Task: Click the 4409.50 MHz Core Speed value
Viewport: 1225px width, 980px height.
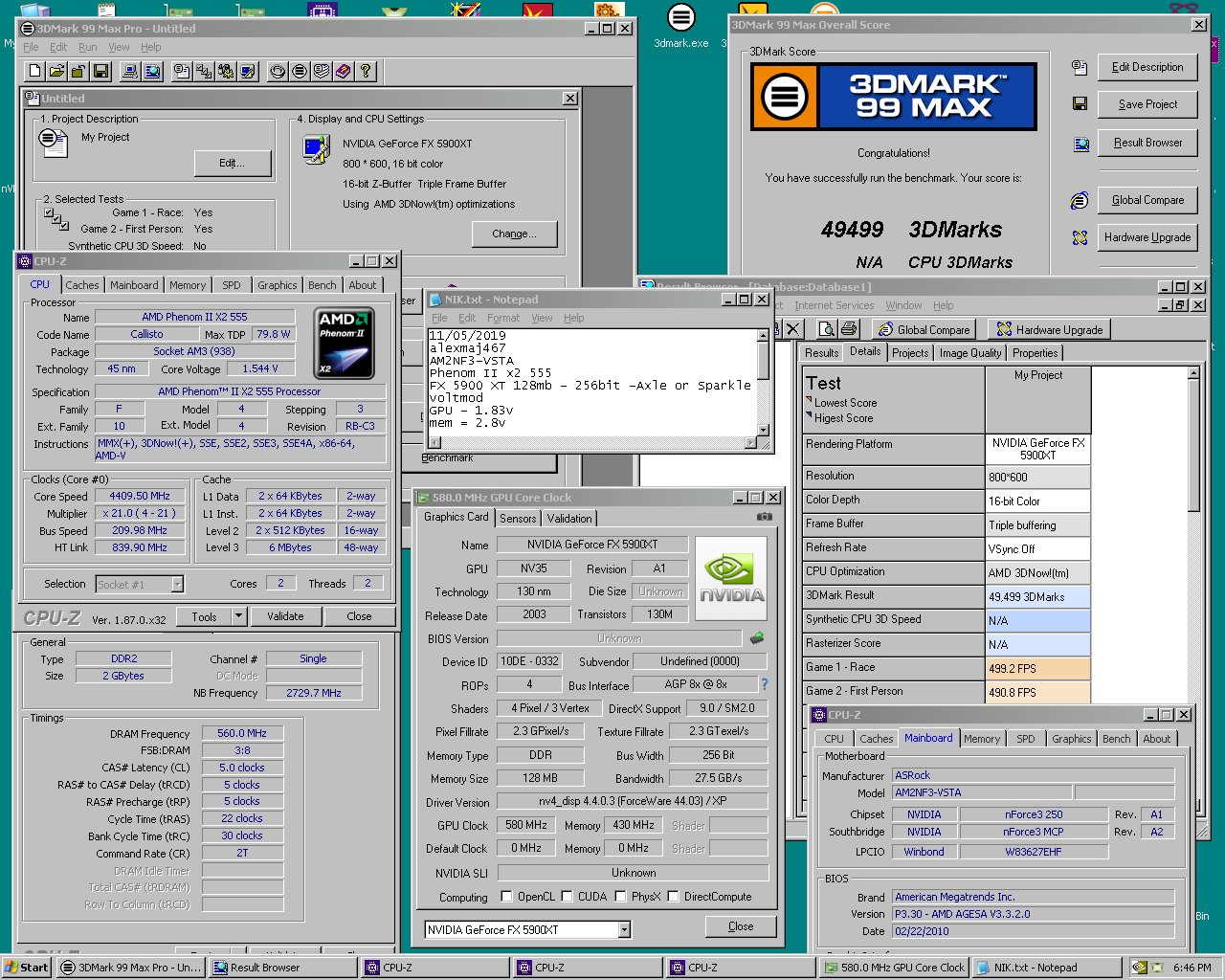Action: 140,496
